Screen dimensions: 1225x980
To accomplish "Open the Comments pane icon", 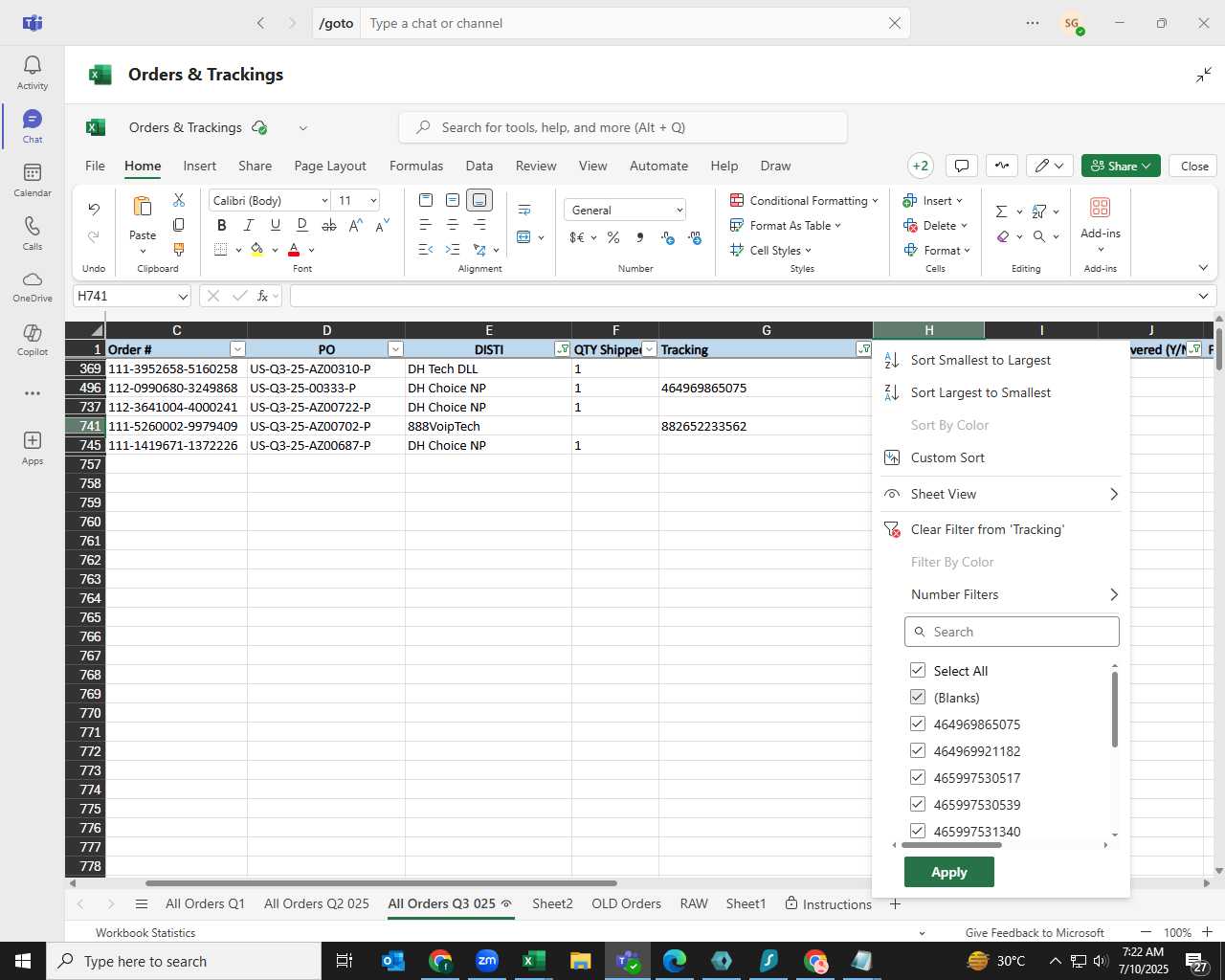I will [x=962, y=166].
